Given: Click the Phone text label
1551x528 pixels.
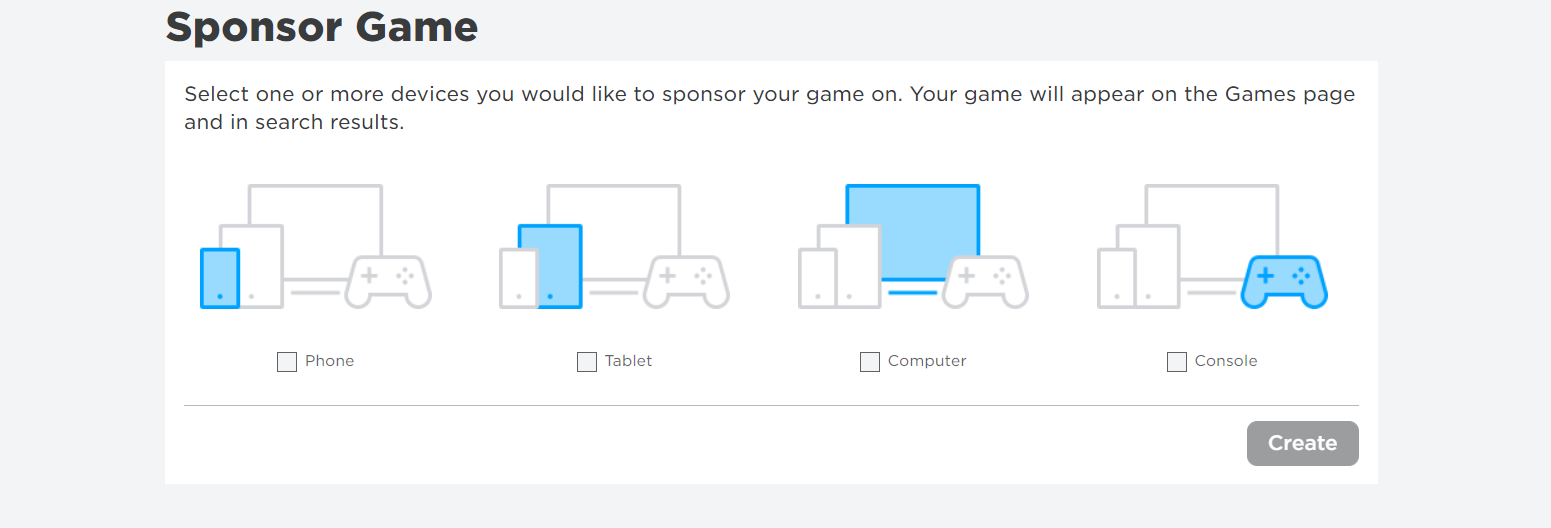Looking at the screenshot, I should click(x=330, y=361).
